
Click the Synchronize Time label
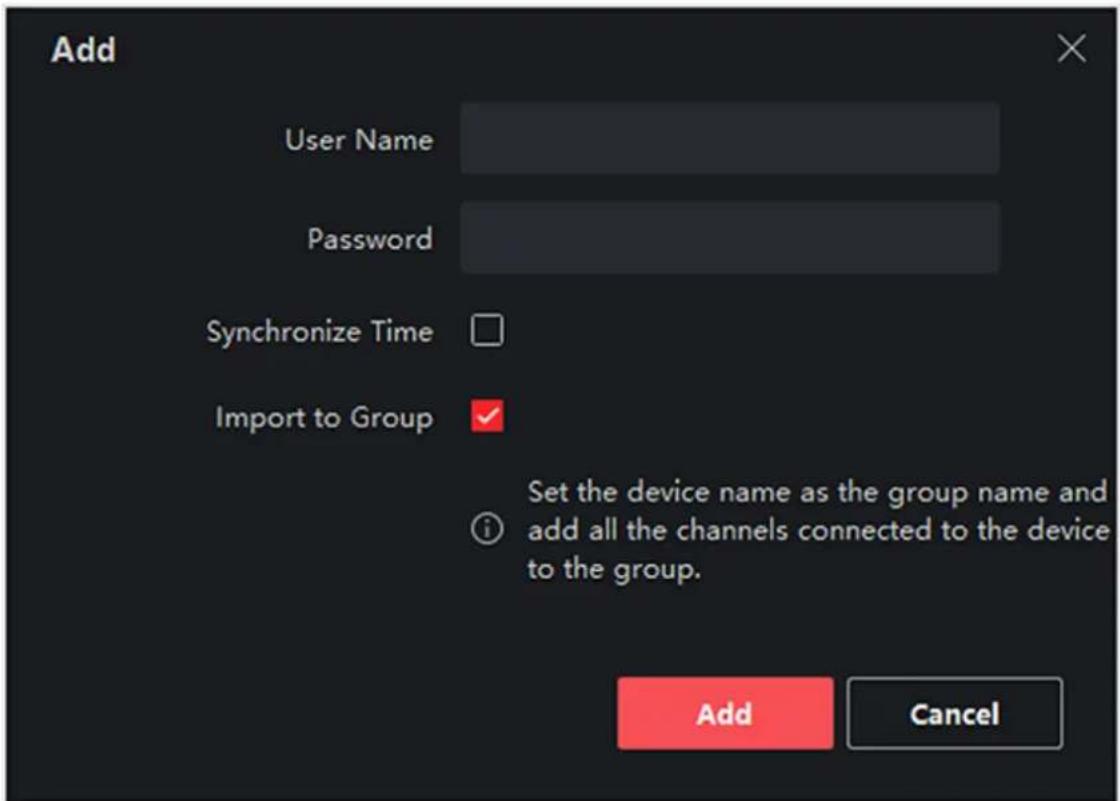[319, 332]
